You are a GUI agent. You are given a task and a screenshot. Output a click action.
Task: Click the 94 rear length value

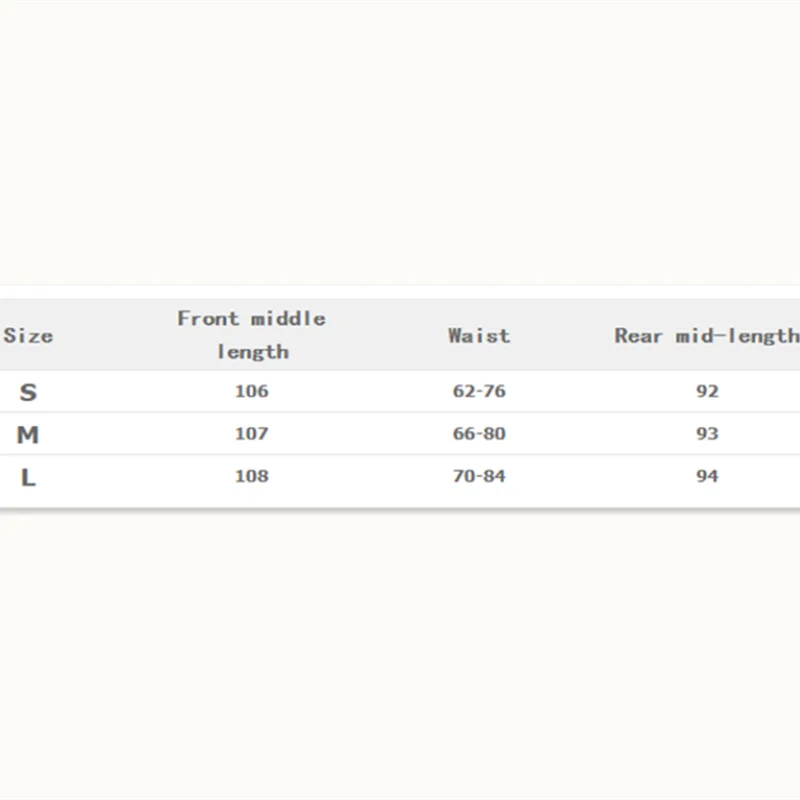click(x=707, y=476)
